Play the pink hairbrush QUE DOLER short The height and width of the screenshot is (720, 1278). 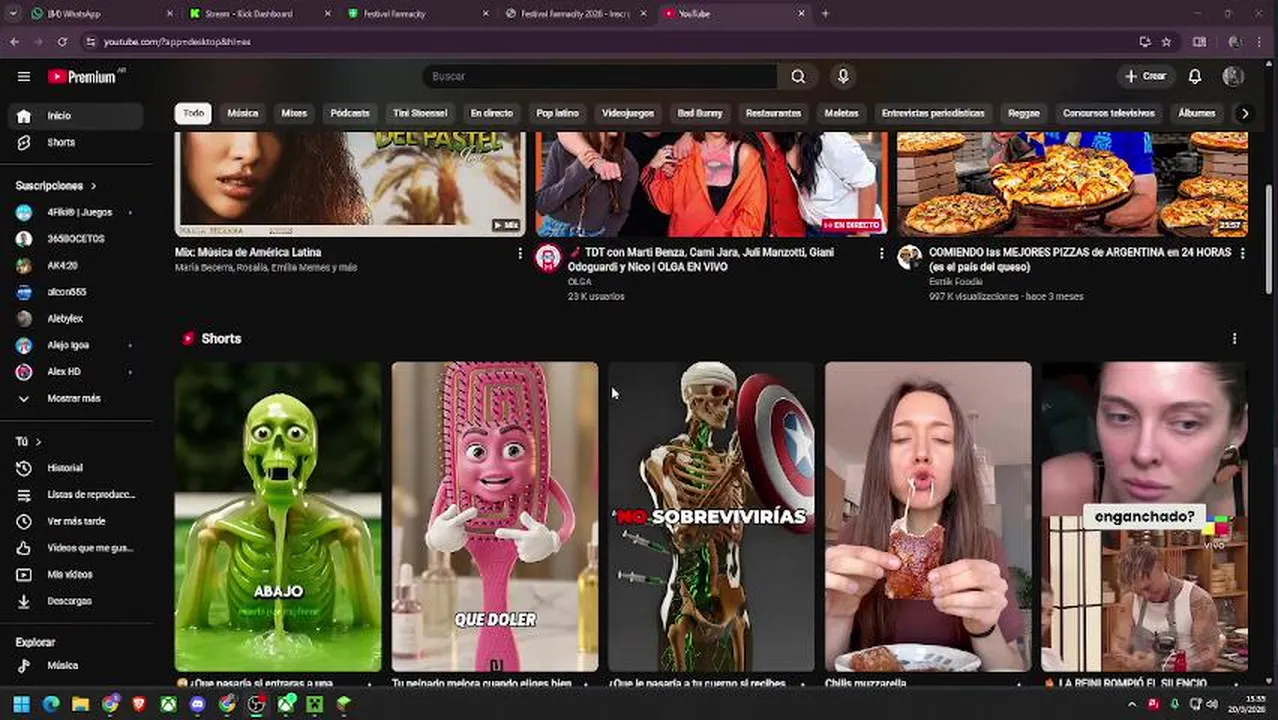[495, 516]
